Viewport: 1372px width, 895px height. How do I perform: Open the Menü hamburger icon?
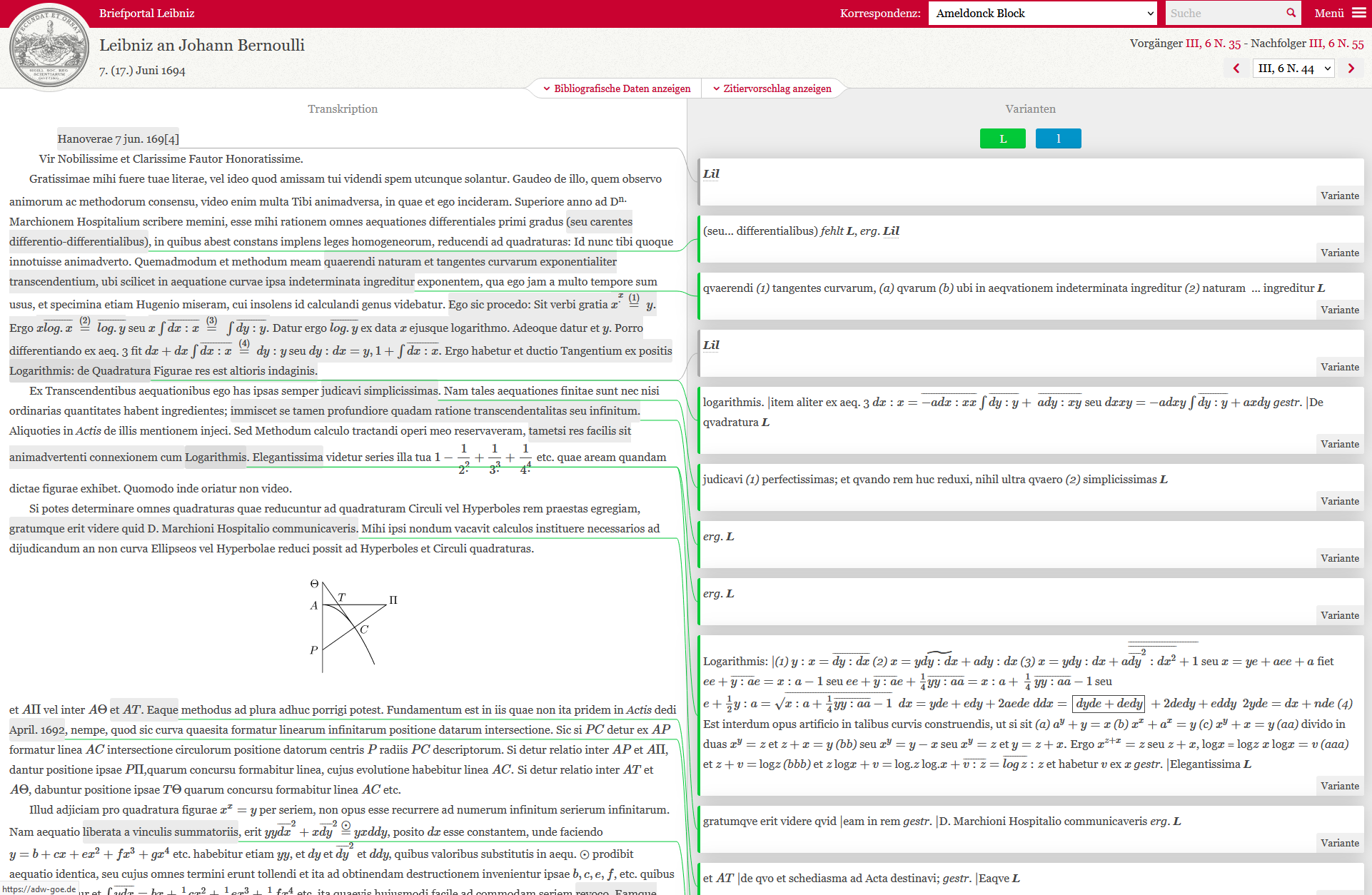[1358, 13]
